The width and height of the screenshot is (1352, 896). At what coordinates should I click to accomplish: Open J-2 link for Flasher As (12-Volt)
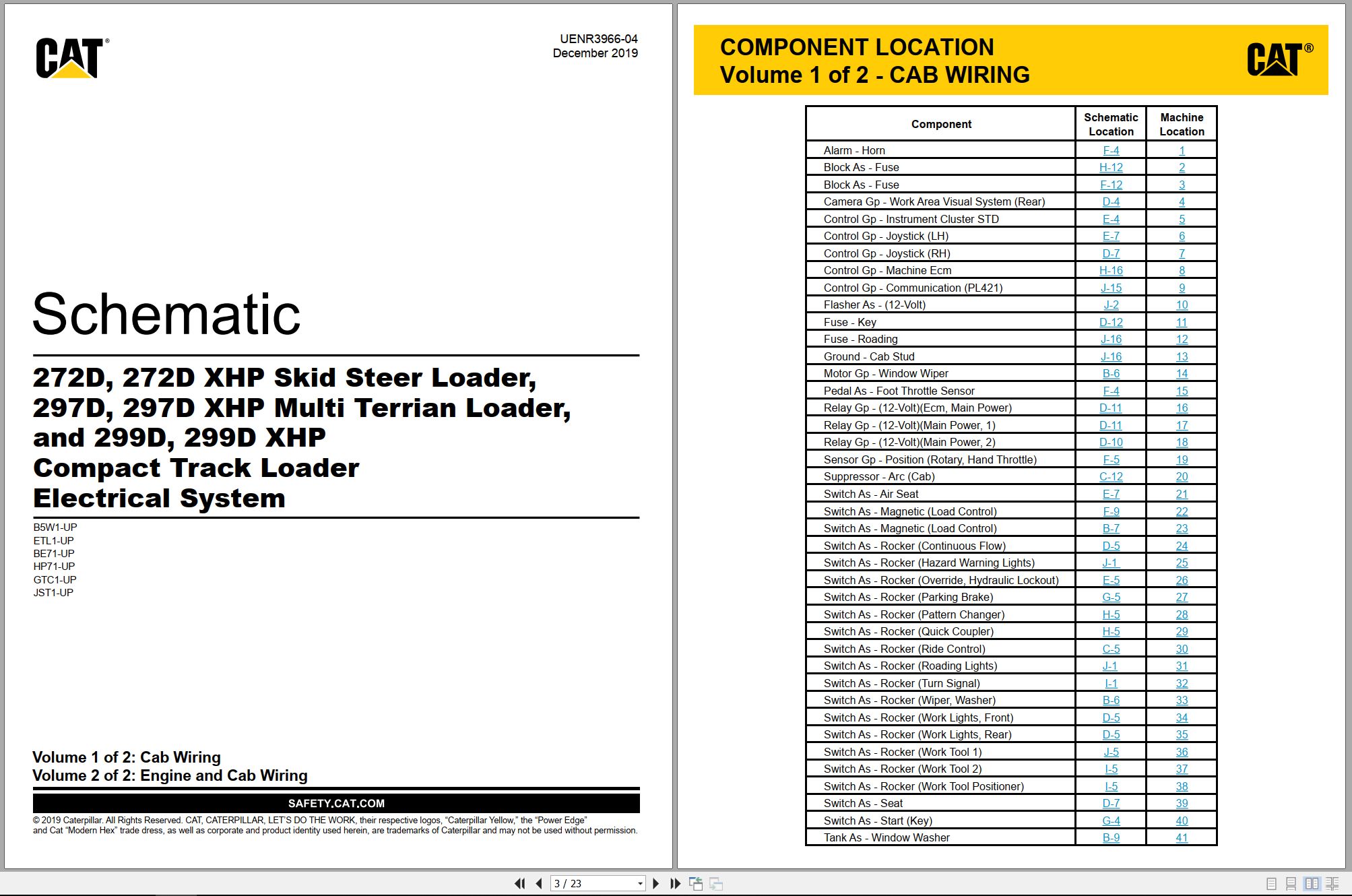(1111, 305)
